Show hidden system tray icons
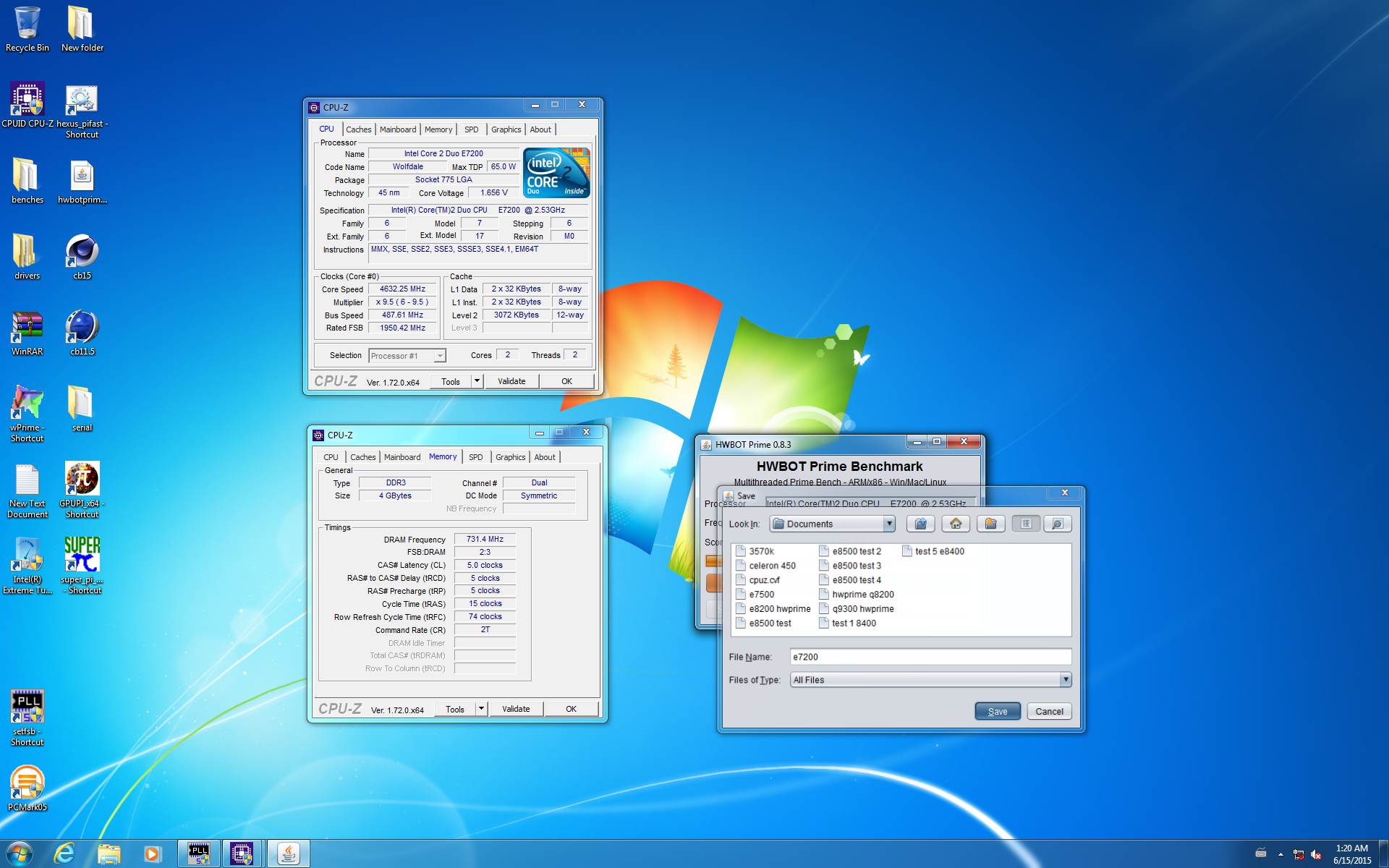 point(1280,854)
